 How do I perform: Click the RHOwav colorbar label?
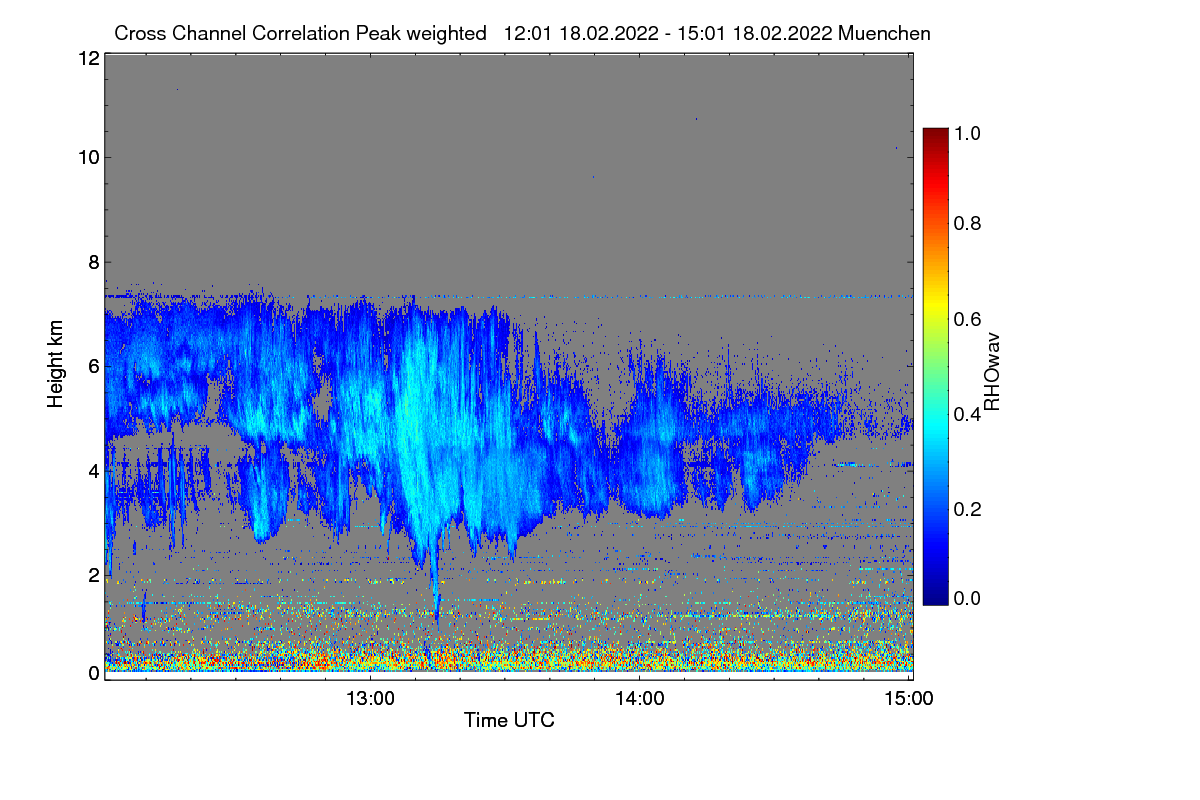pyautogui.click(x=993, y=373)
